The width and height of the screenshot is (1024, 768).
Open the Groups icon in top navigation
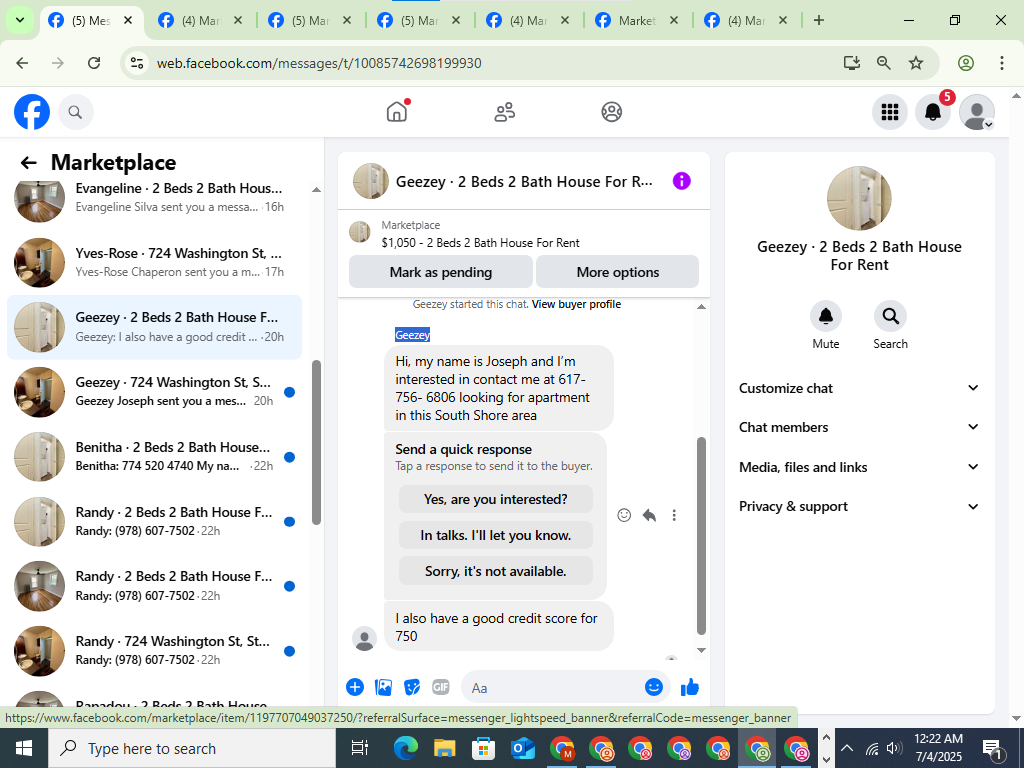pos(612,112)
